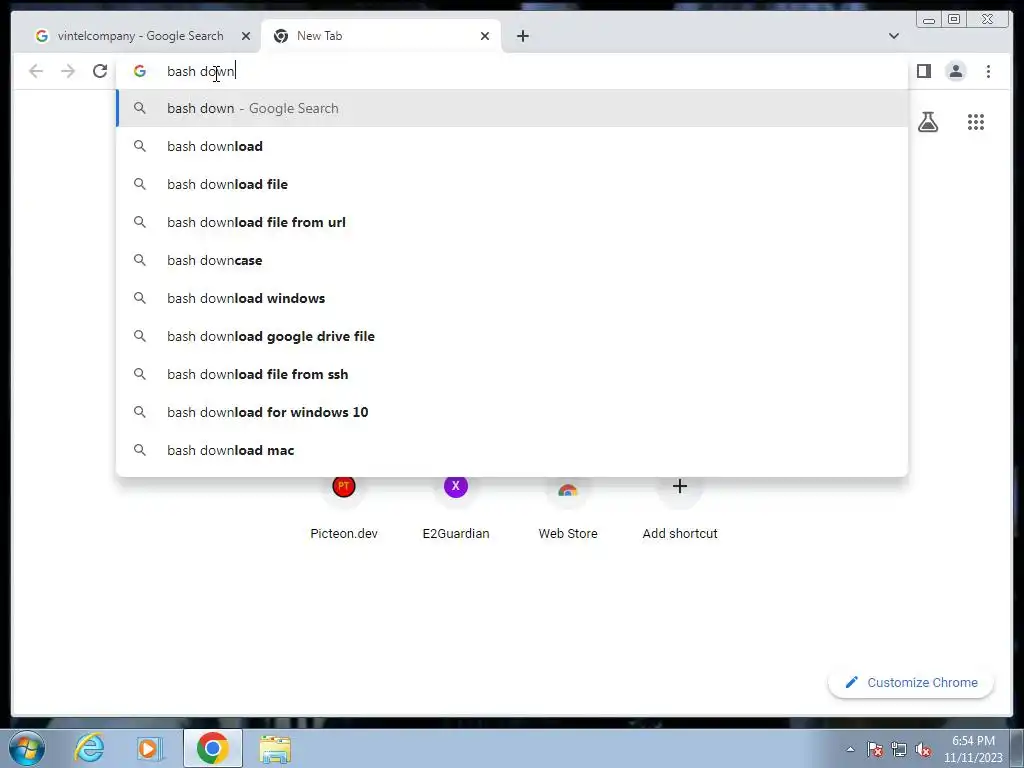
Task: Open the taskbar clock showing 6:54 PM
Action: (973, 749)
